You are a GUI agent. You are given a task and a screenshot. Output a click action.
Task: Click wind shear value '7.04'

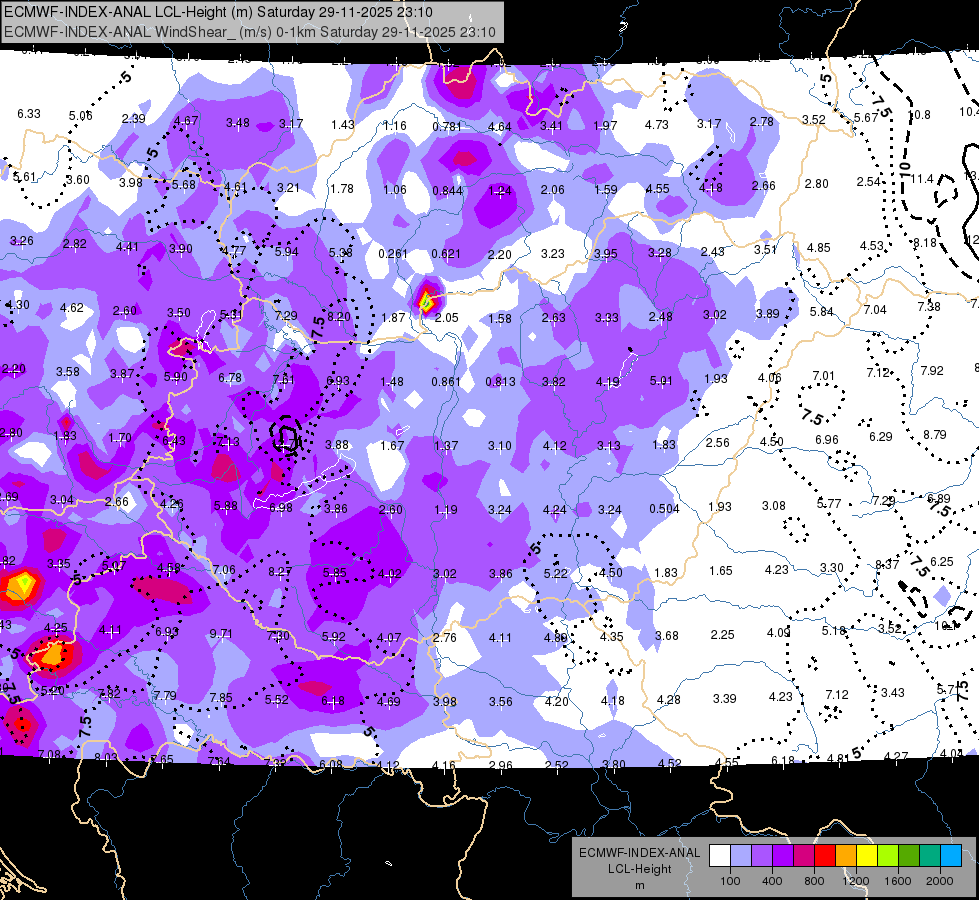875,309
